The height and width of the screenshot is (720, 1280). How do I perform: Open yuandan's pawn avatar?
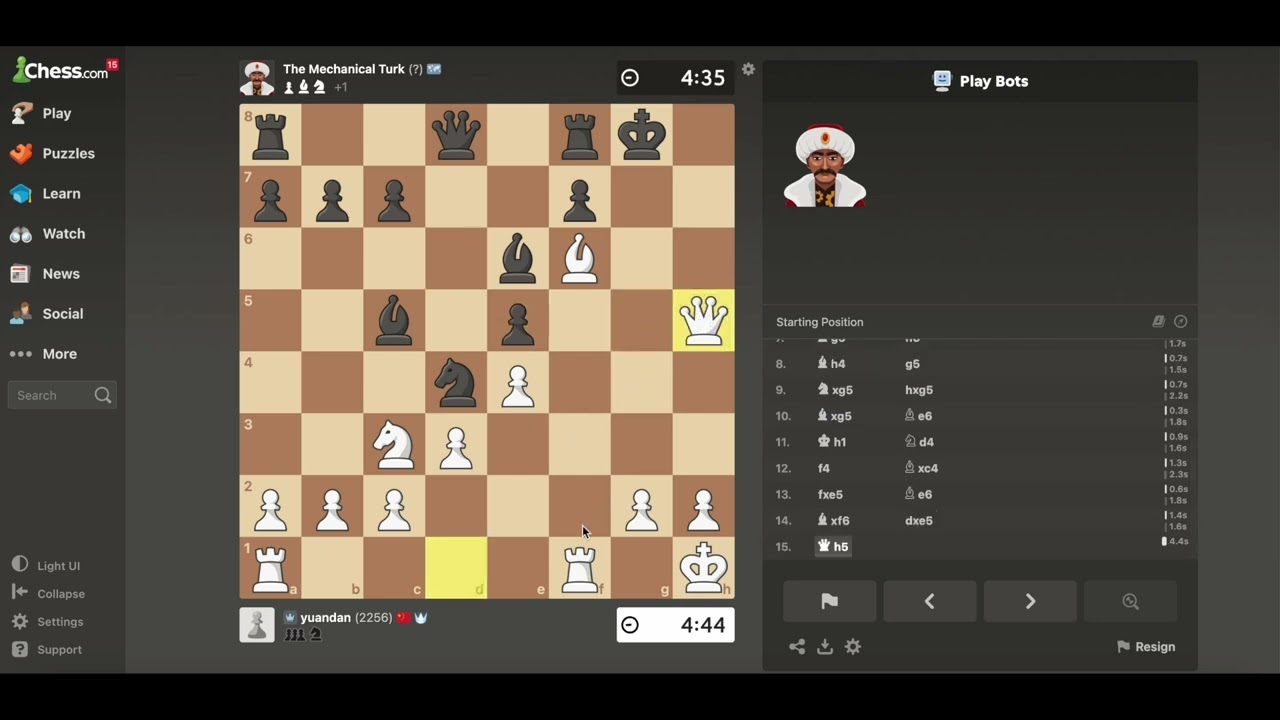[x=257, y=625]
